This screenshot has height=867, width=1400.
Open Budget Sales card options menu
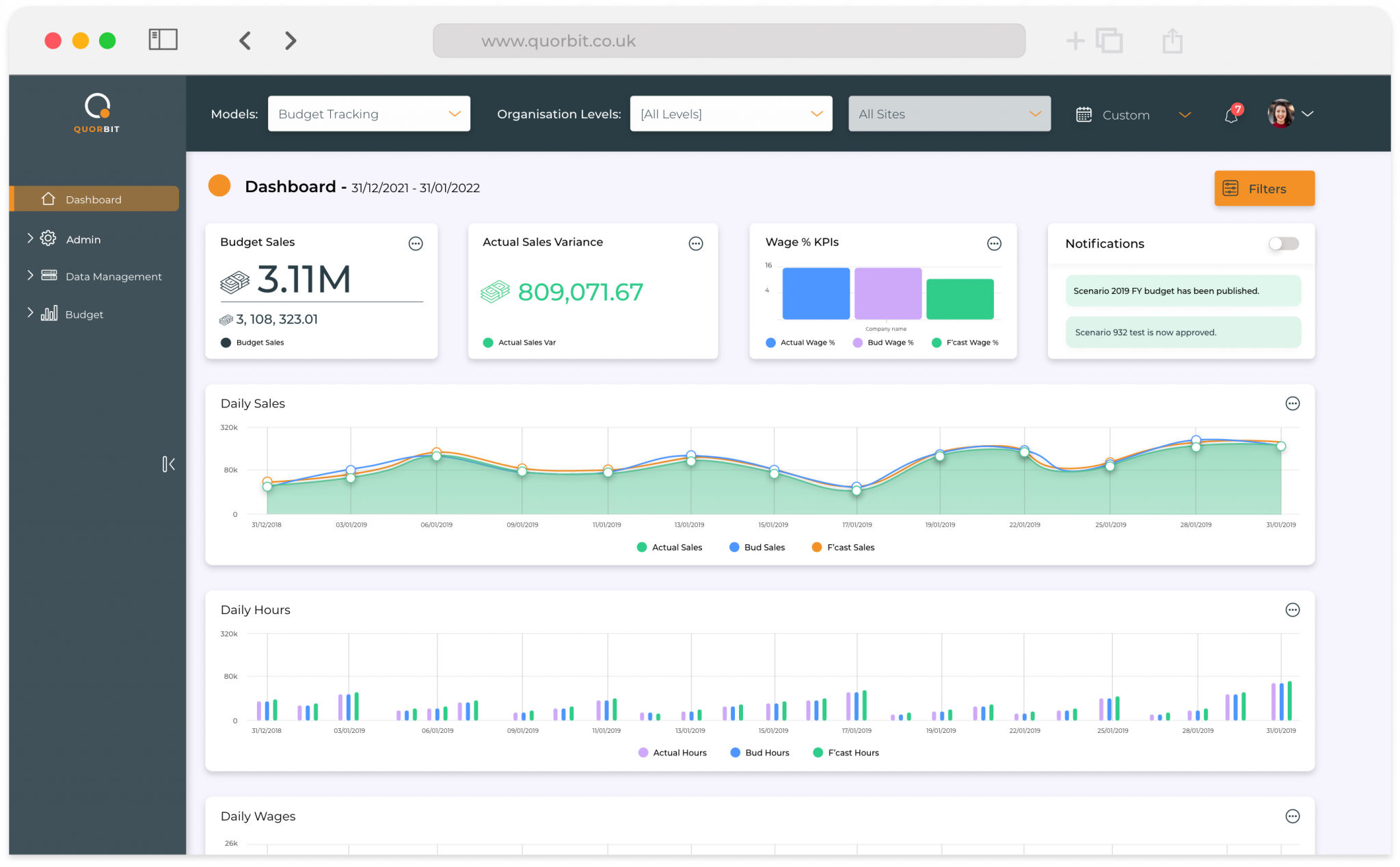point(416,243)
